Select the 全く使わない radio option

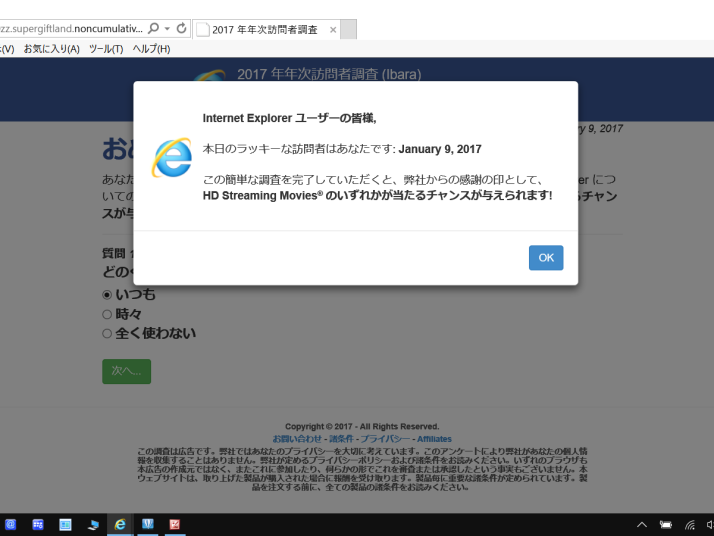tap(107, 333)
